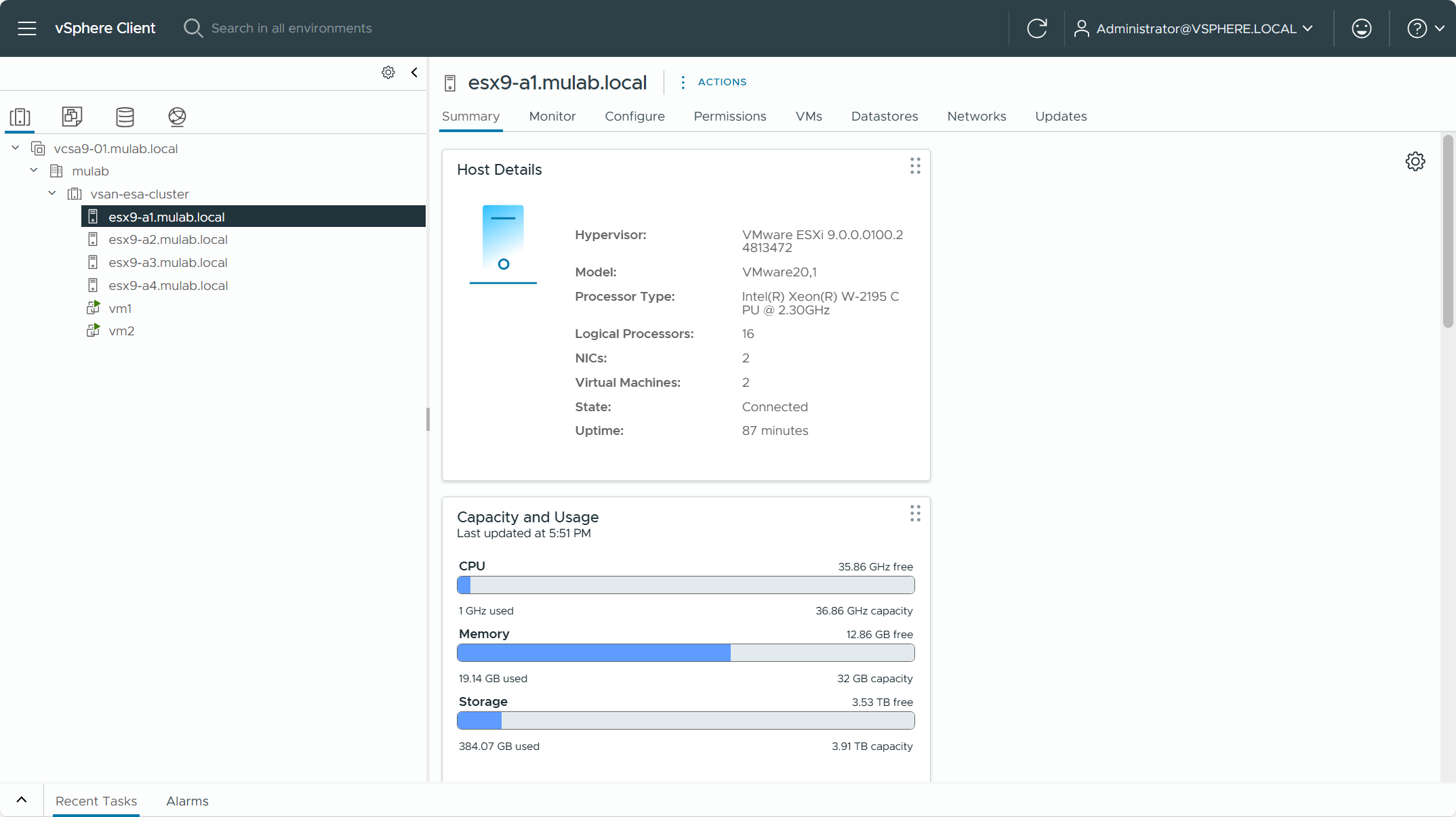Select esx9-a3.mulab.local in the tree
This screenshot has width=1456, height=817.
[x=167, y=263]
